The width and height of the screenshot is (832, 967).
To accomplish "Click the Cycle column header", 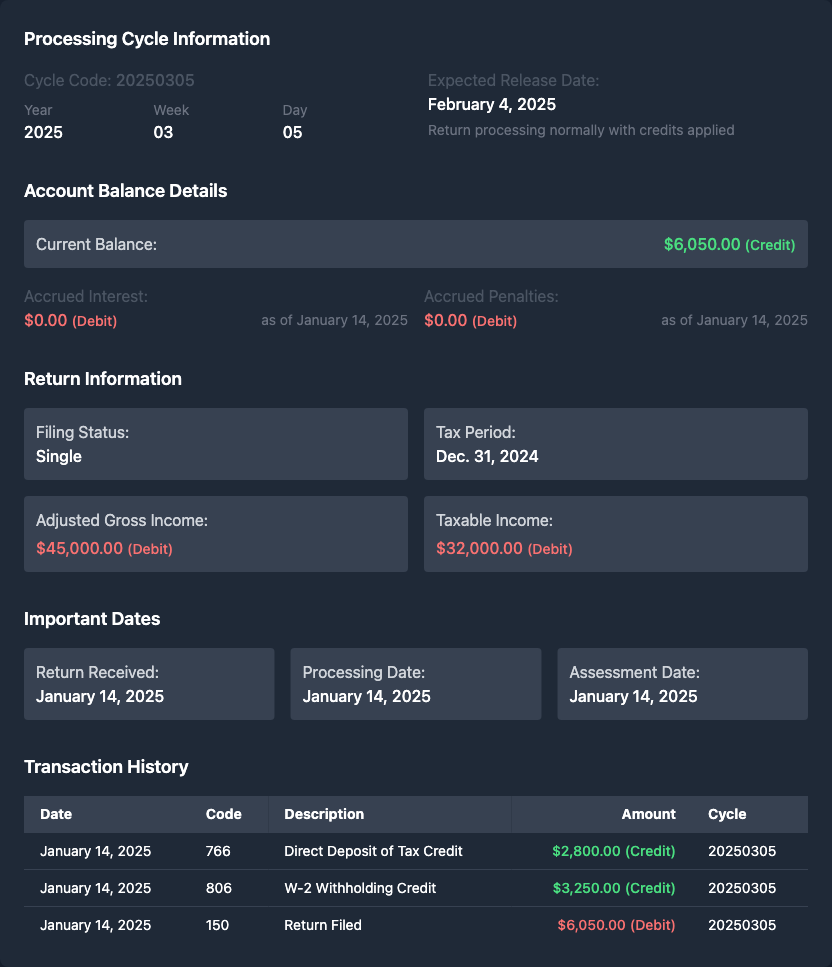I will 727,814.
